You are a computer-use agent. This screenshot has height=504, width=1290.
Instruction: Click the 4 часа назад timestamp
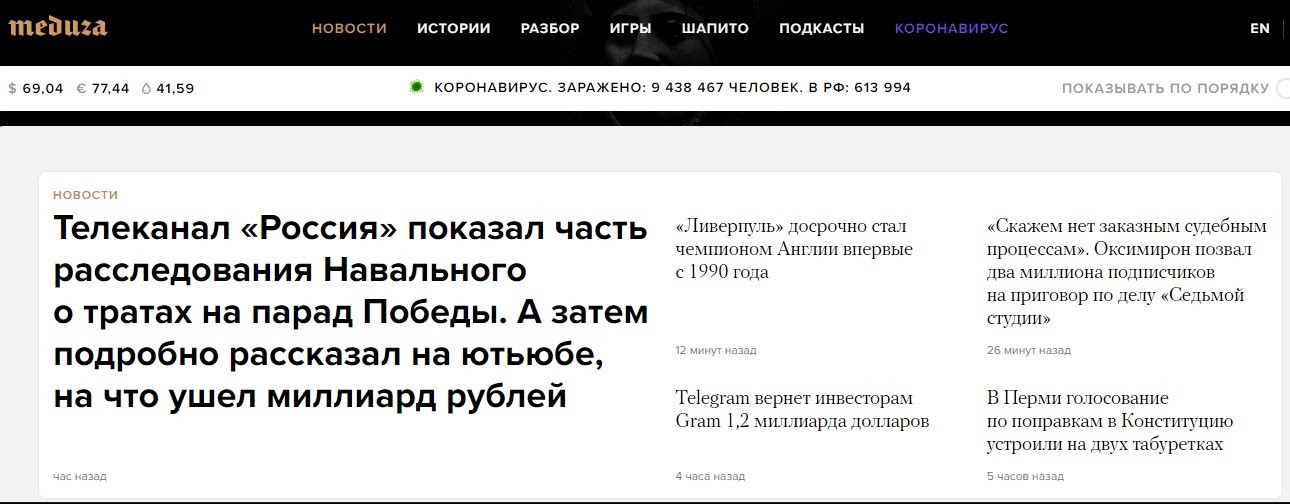pyautogui.click(x=710, y=477)
